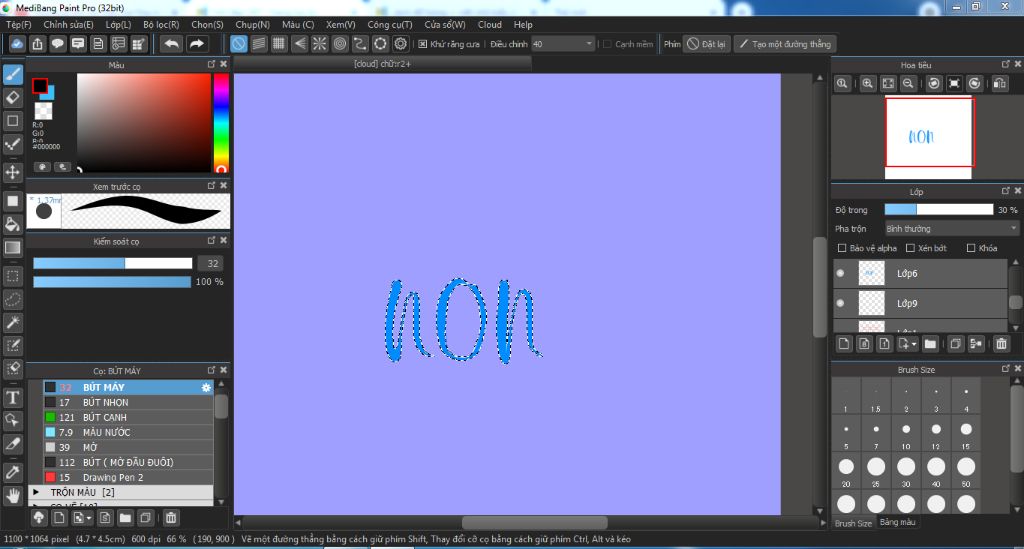Screen dimensions: 1024x549
Task: Select the Brush tool in left toolbar
Action: point(13,74)
